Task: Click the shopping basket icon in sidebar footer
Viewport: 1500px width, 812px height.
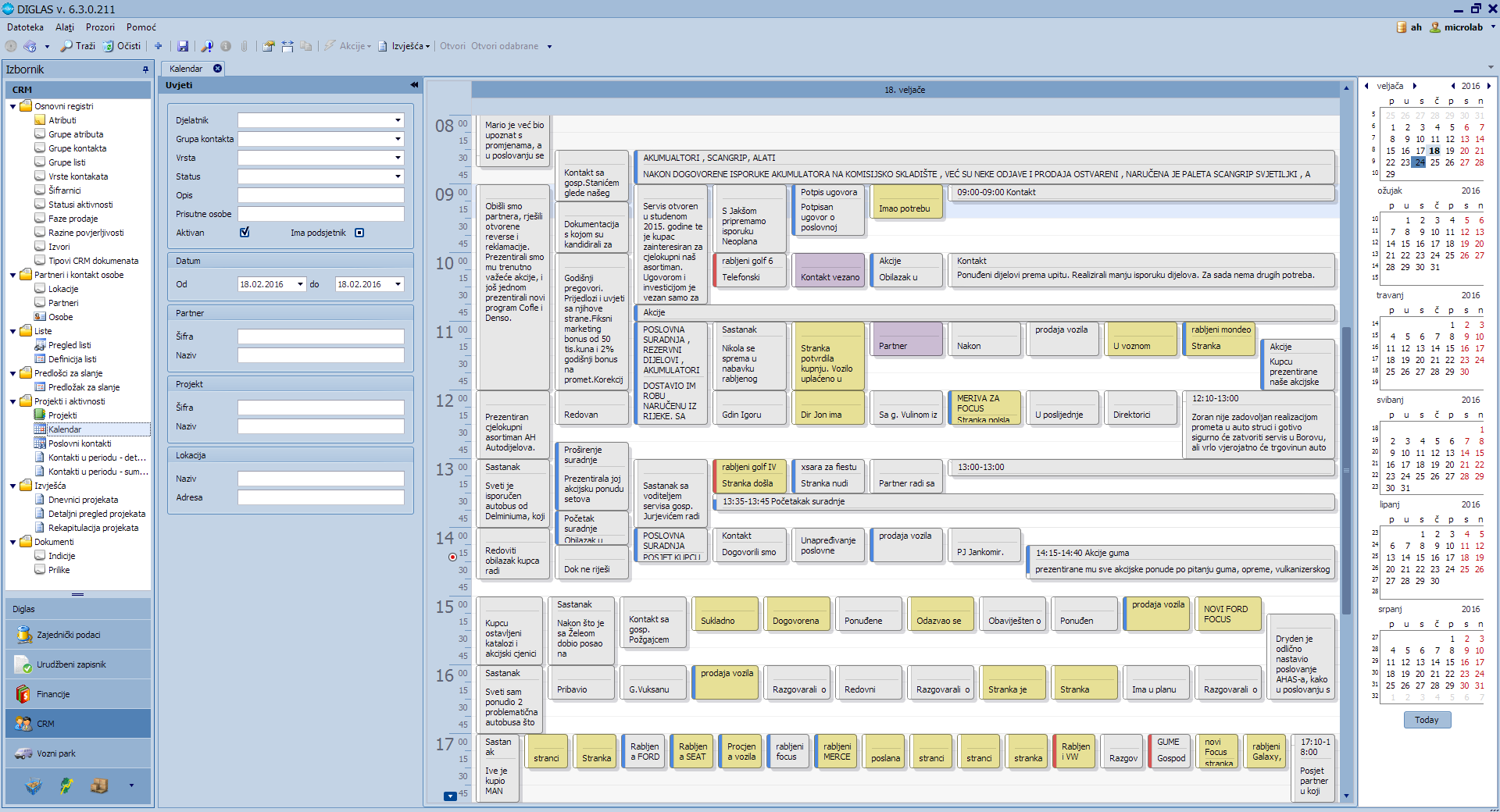Action: tap(33, 786)
